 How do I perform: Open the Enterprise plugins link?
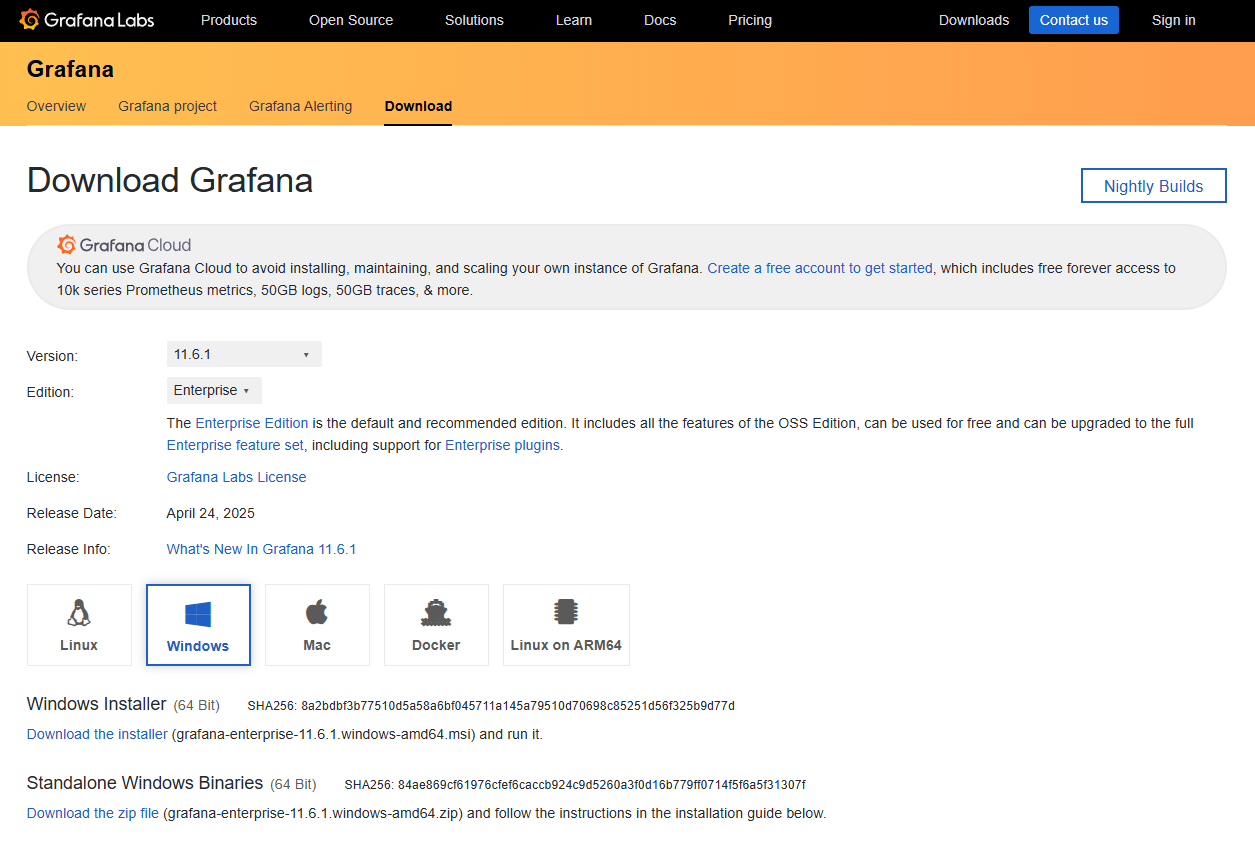(502, 445)
